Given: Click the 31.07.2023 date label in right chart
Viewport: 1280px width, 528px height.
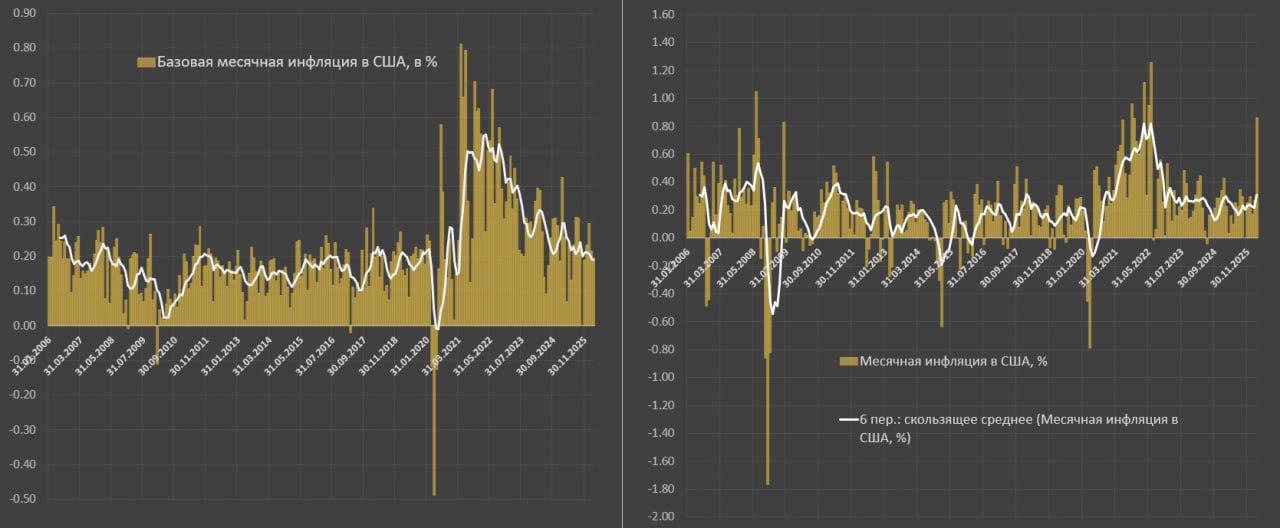Looking at the screenshot, I should coord(1168,266).
